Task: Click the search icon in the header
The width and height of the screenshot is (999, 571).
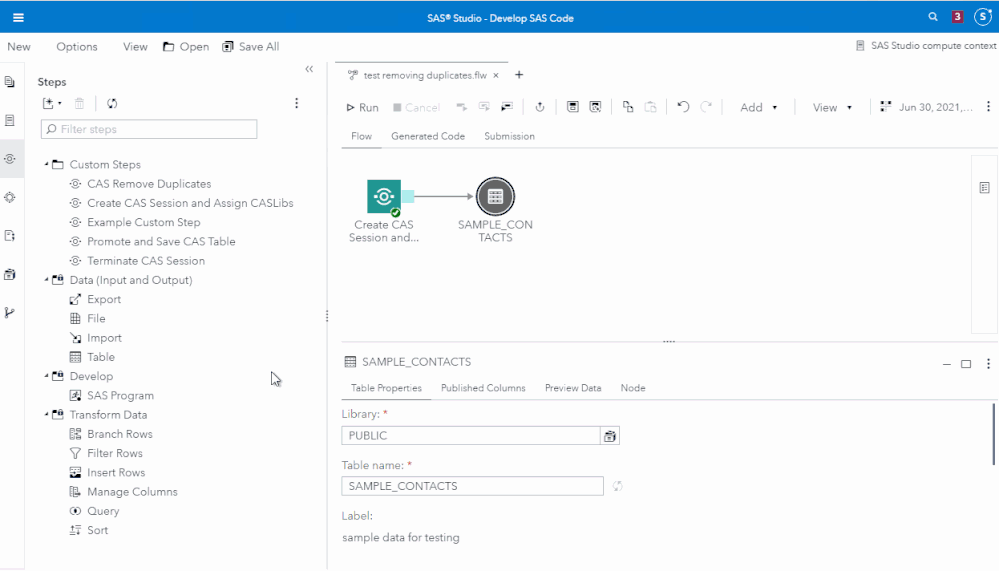Action: (933, 17)
